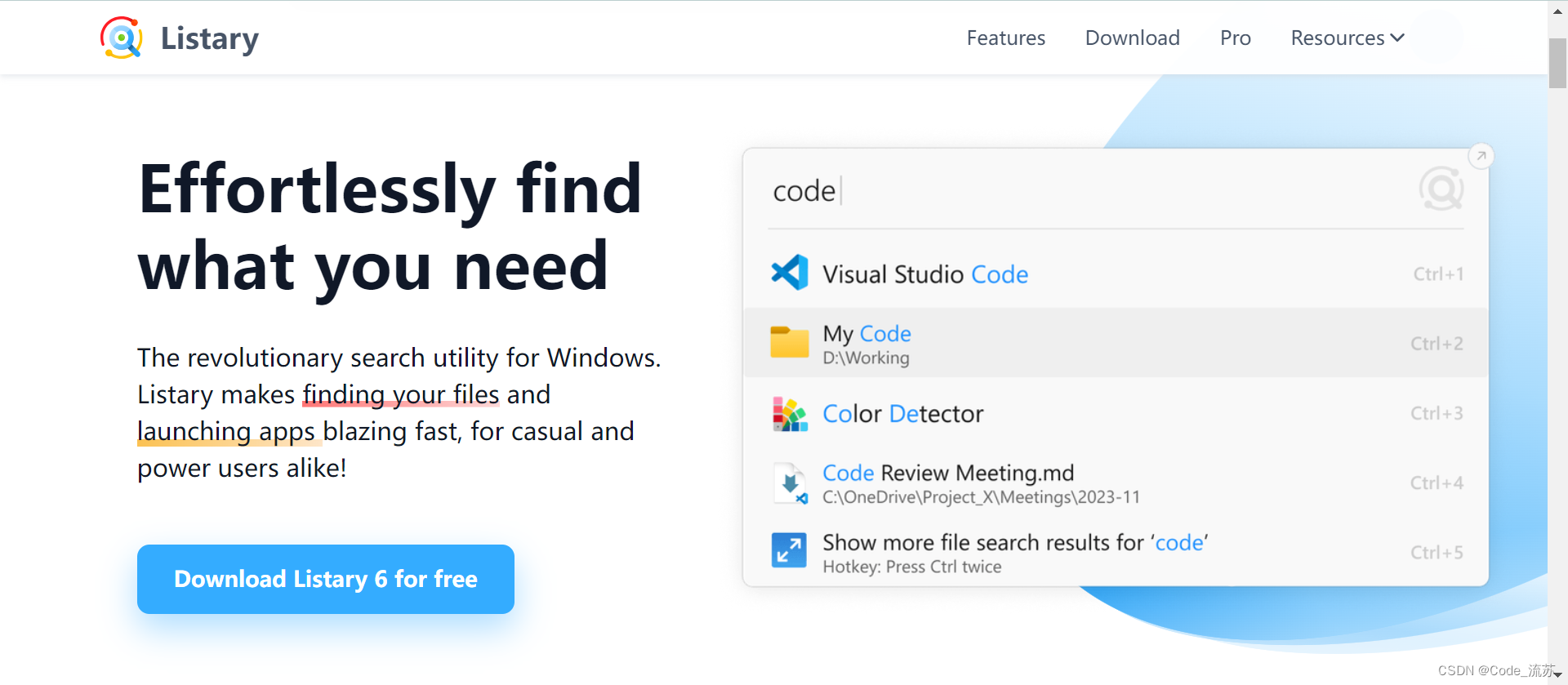Click the Ctrl+2 shortcut label
Viewport: 1568px width, 685px height.
(1437, 343)
